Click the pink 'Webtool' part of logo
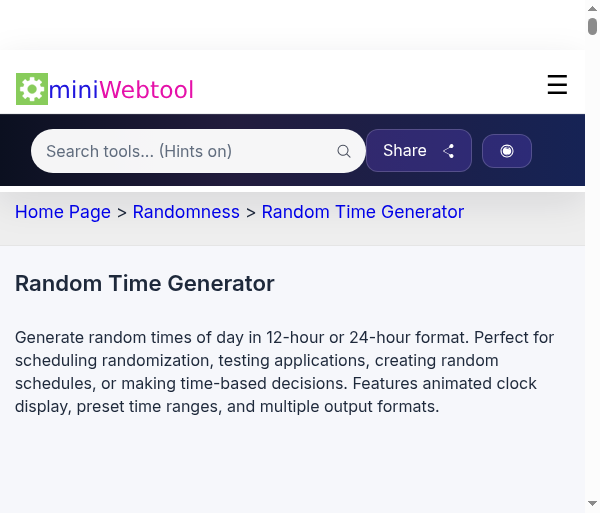Viewport: 600px width, 513px height. tap(146, 90)
